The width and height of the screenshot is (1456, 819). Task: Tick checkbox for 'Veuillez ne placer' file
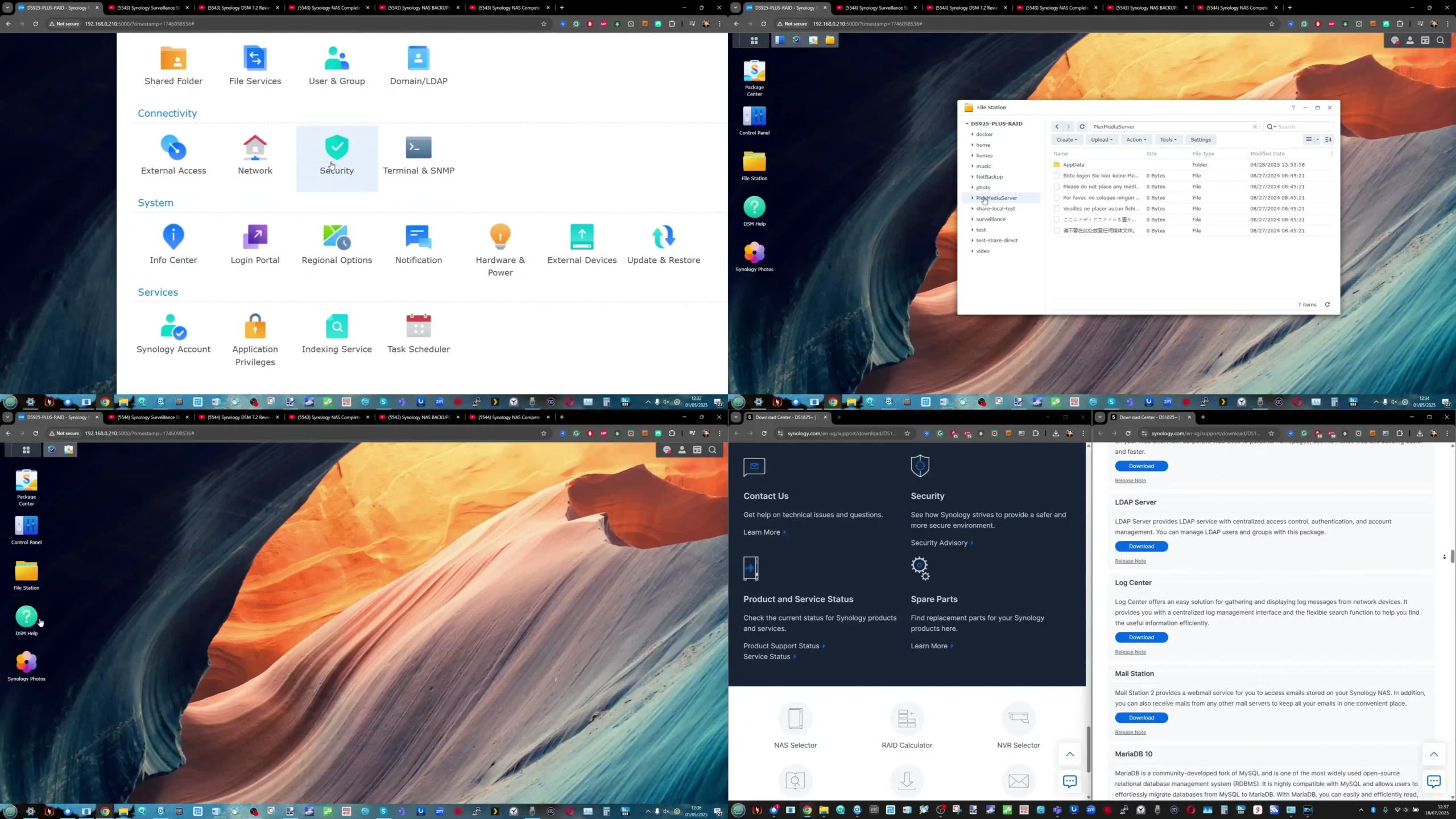[x=1057, y=209]
